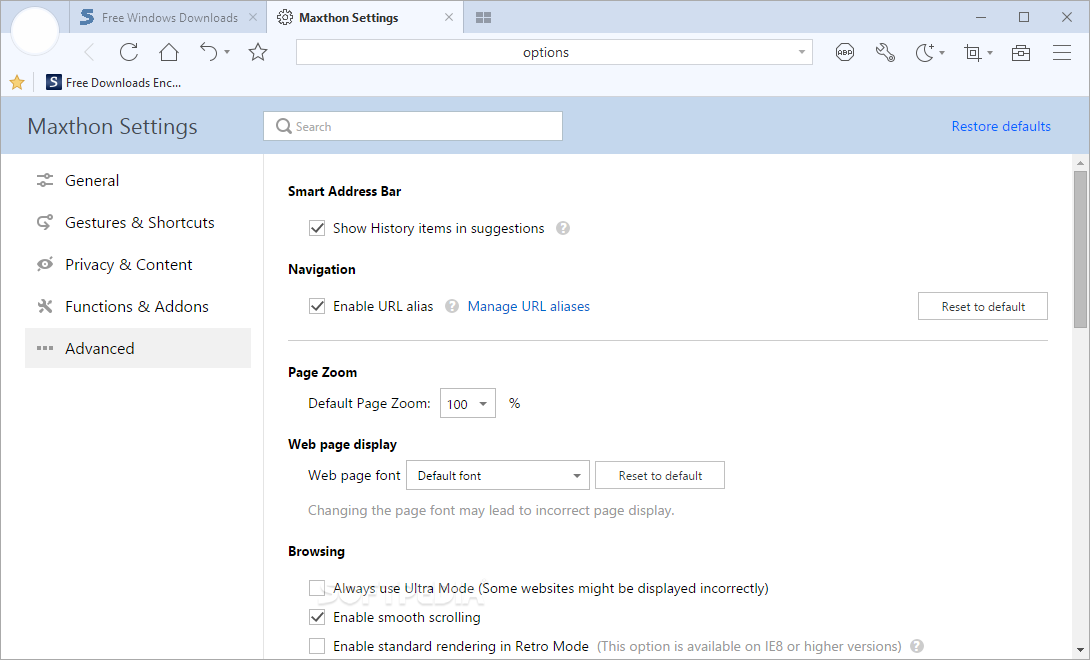Close the Maxthon Settings tab
The image size is (1090, 660).
[x=449, y=17]
